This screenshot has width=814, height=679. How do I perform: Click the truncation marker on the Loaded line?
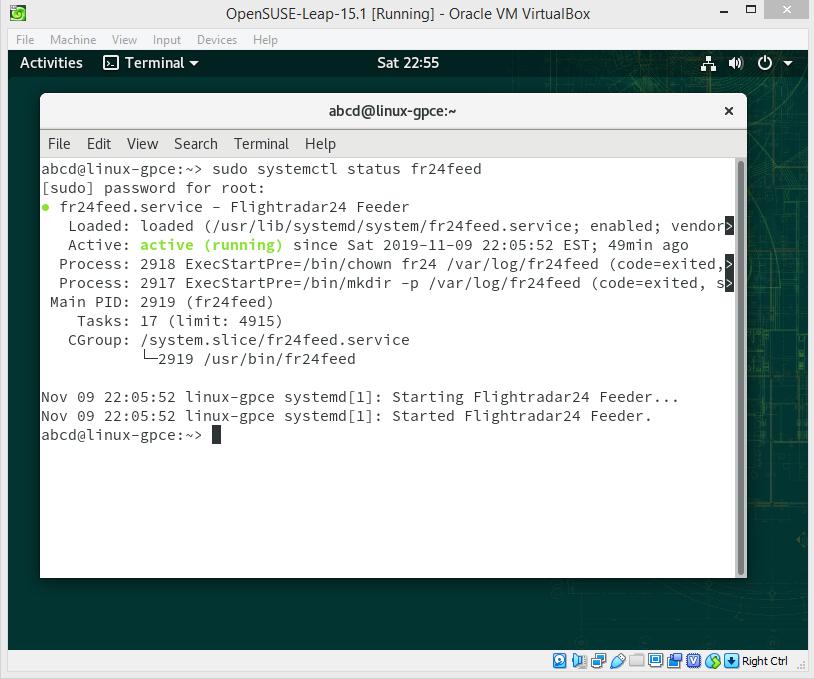point(729,226)
